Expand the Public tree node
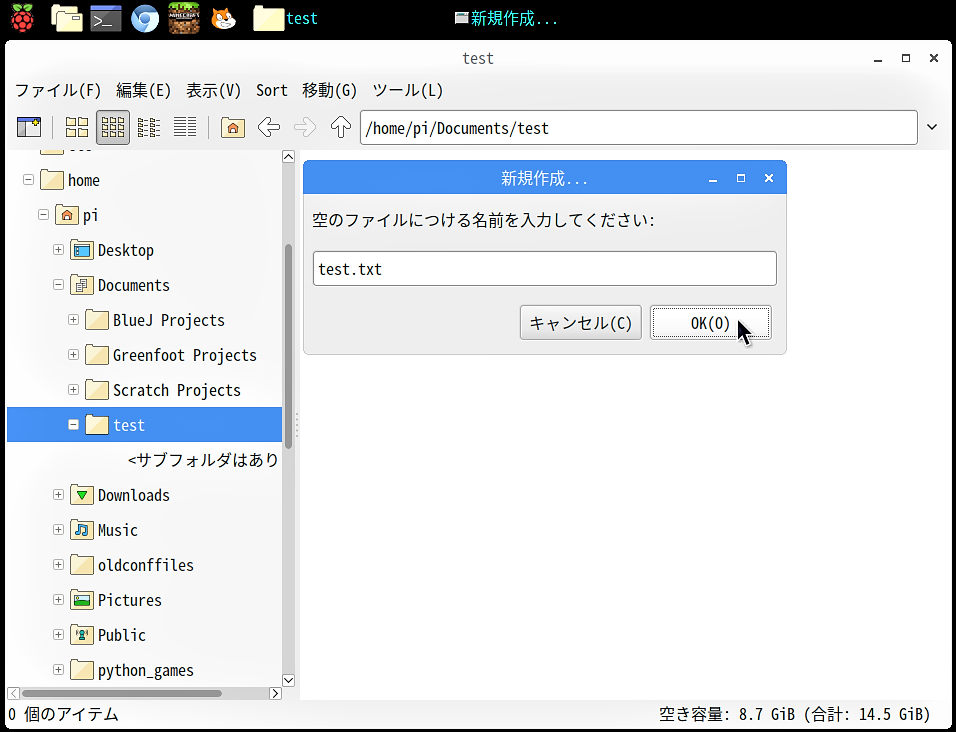This screenshot has width=956, height=732. pos(58,635)
